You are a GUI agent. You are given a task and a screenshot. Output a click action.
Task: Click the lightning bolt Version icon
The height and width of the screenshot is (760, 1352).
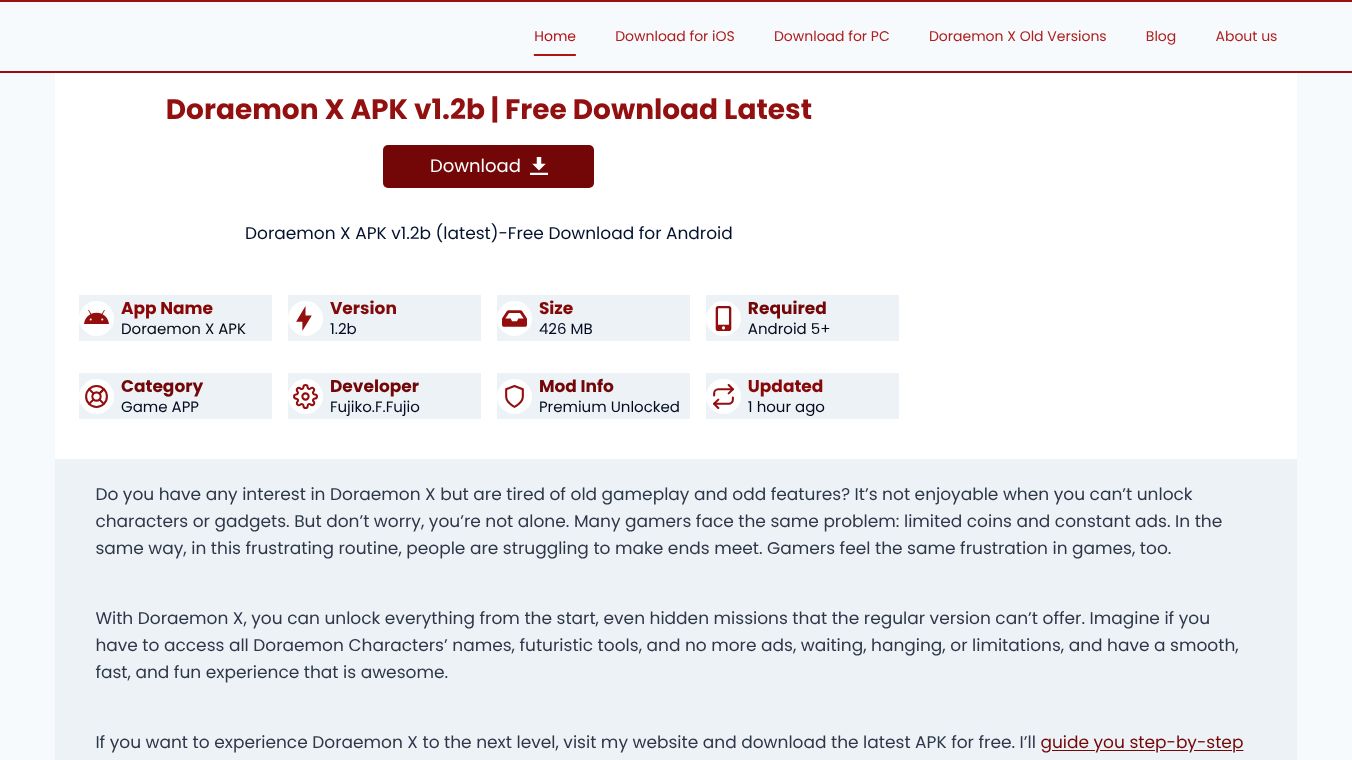click(x=305, y=318)
